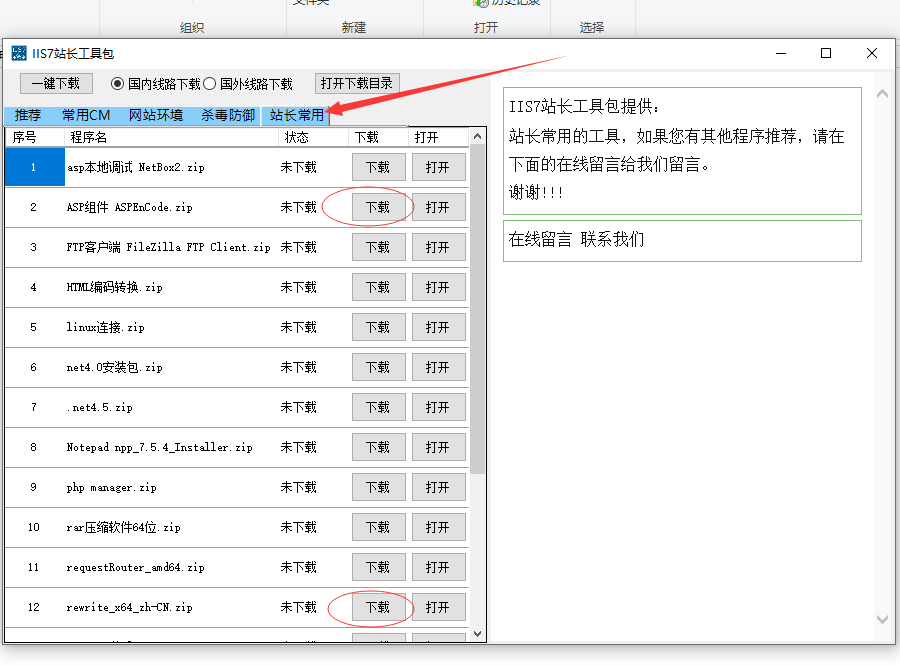Click the 一键下载 button
Viewport: 900px width, 665px height.
pos(56,84)
